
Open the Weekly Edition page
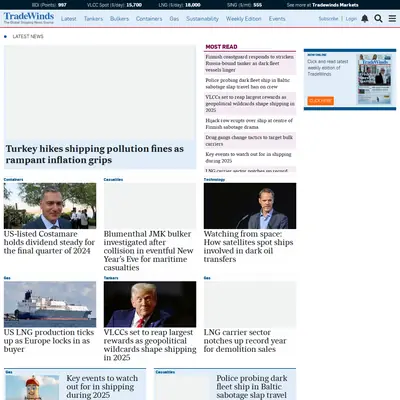coord(244,19)
